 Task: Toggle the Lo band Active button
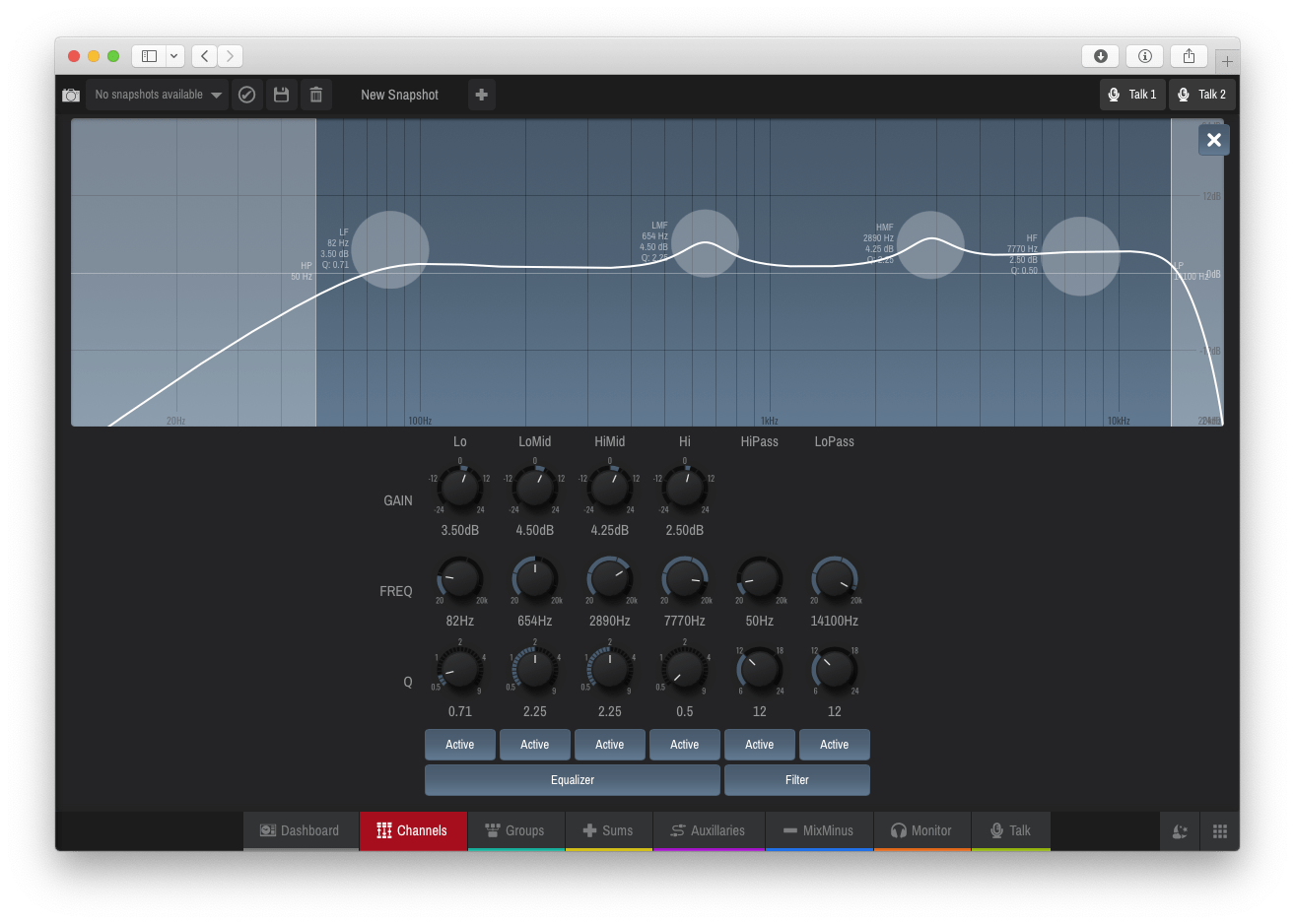pyautogui.click(x=460, y=745)
